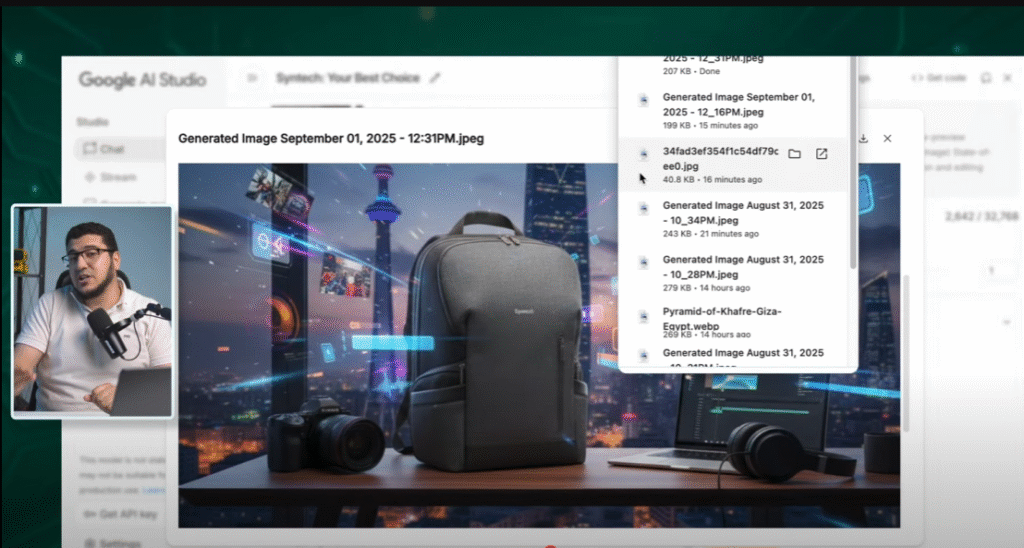Image resolution: width=1024 pixels, height=548 pixels.
Task: Open the 34fad3ef file with external-link icon
Action: [821, 154]
